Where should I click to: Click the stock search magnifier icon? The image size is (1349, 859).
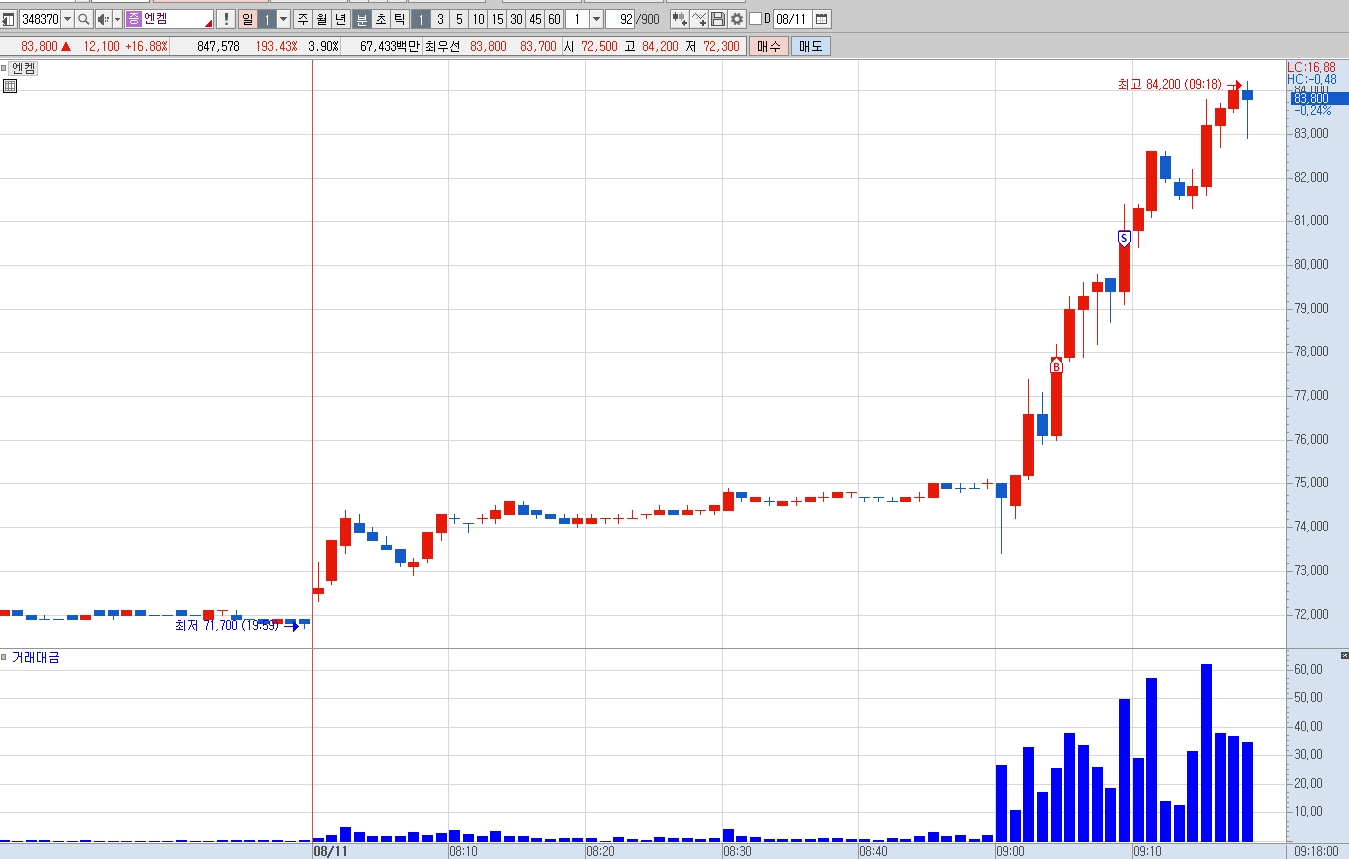[83, 19]
